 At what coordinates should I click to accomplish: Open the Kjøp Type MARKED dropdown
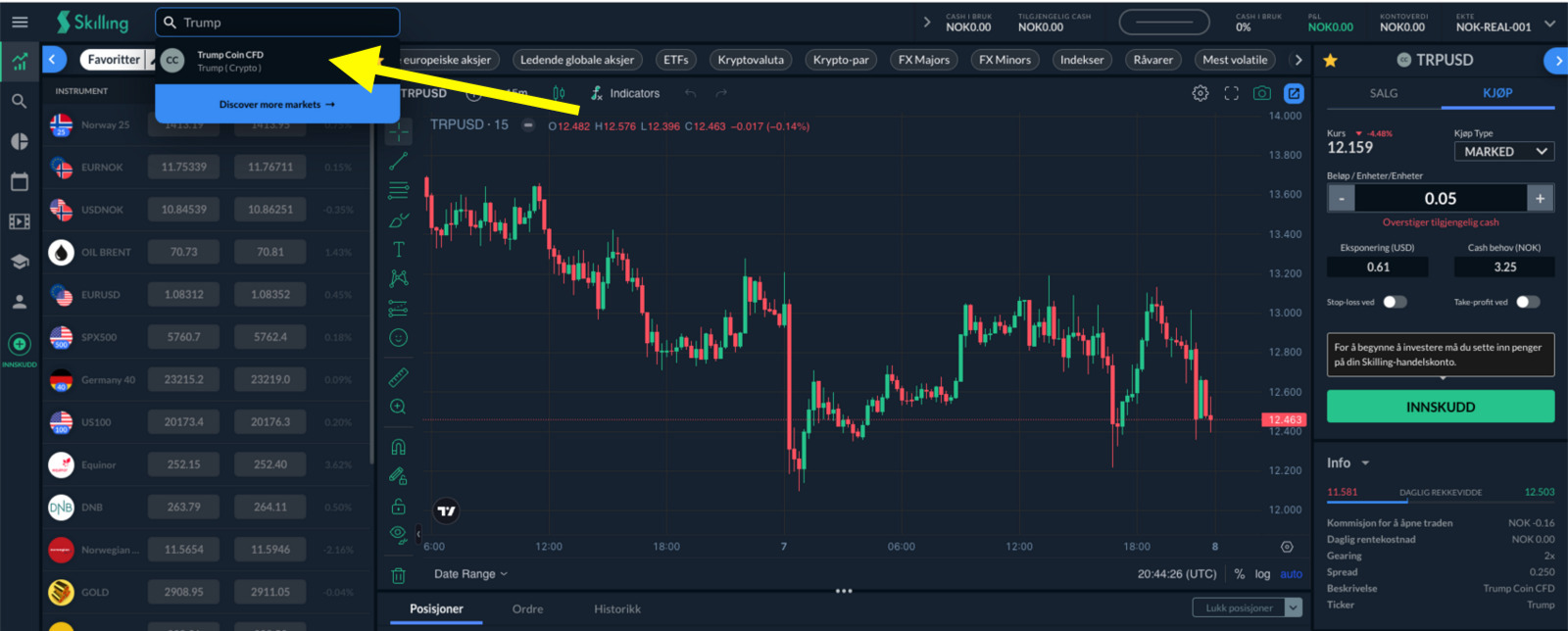click(1504, 152)
